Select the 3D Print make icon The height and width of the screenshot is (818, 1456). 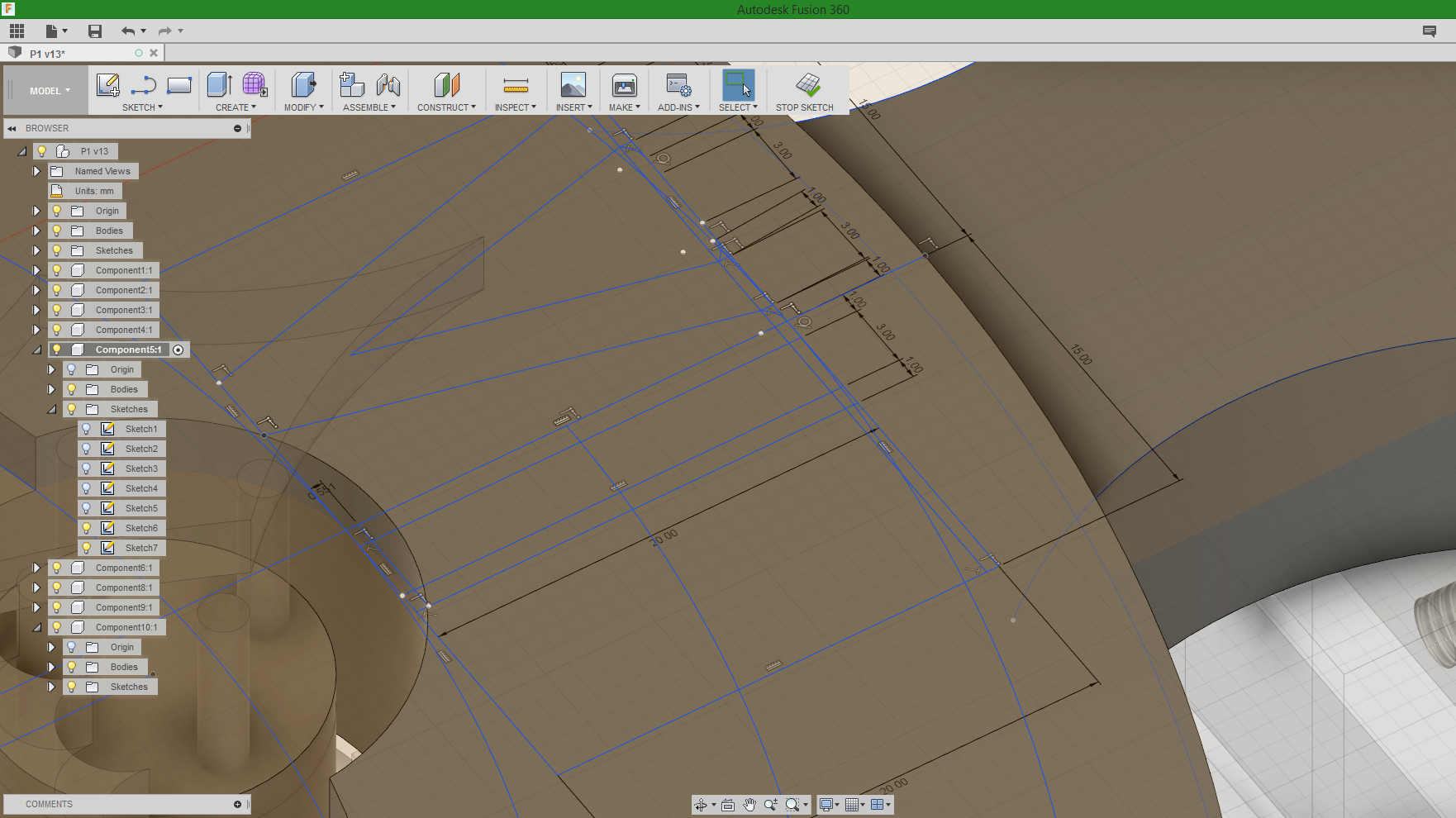pos(625,84)
